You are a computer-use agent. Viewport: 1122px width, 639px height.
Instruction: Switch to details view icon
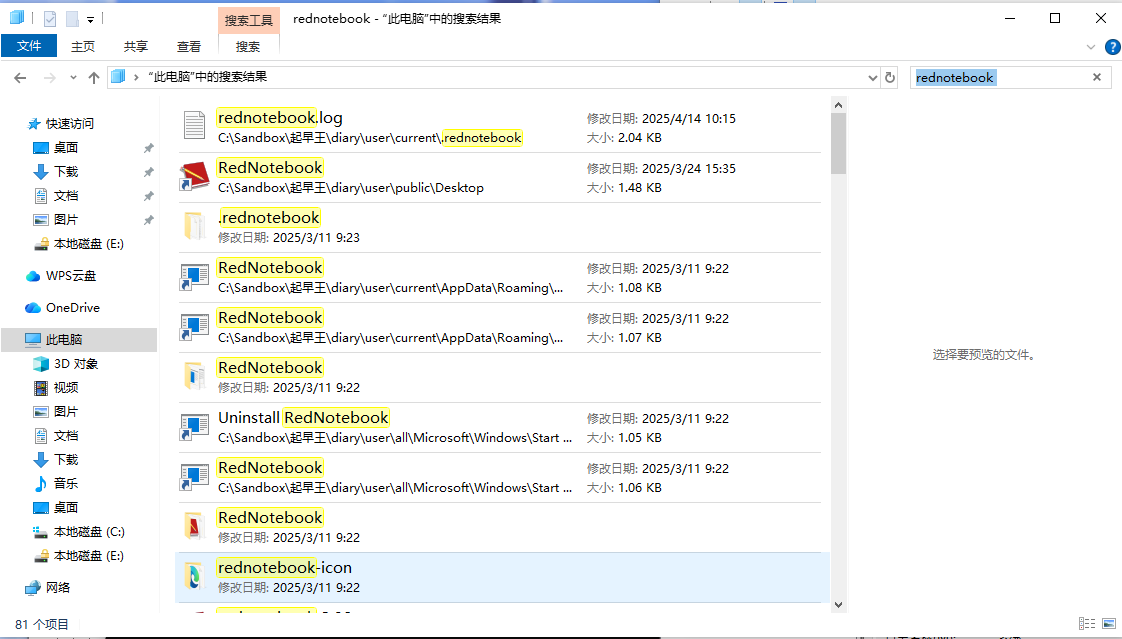tap(1086, 625)
